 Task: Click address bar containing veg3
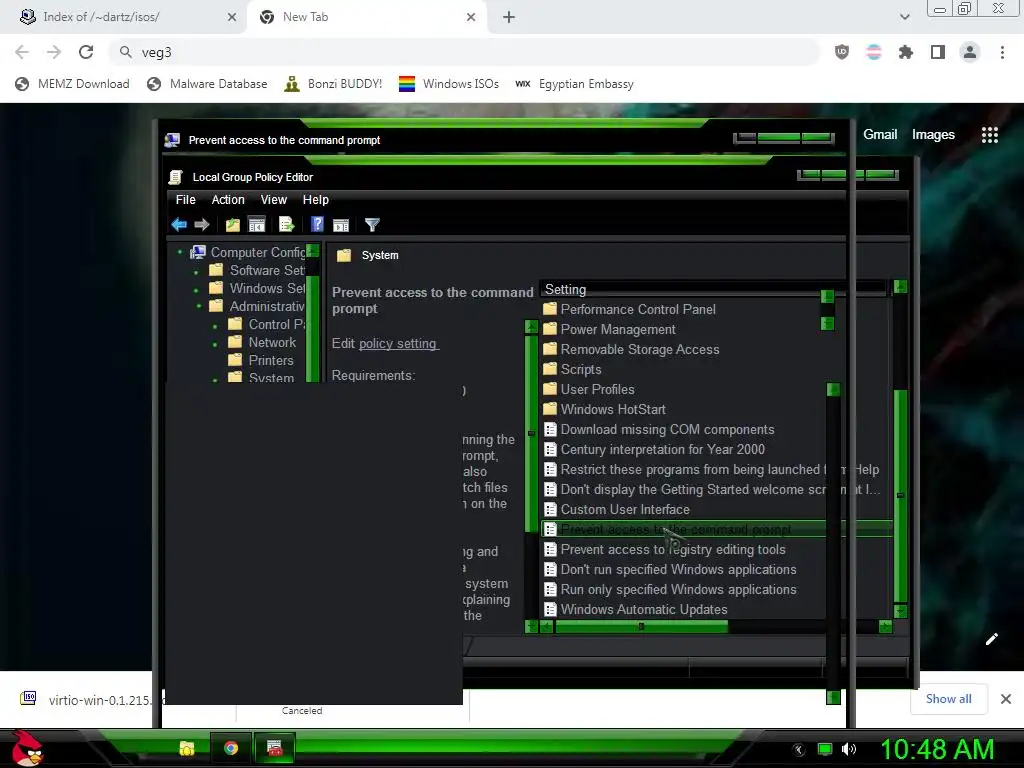464,52
